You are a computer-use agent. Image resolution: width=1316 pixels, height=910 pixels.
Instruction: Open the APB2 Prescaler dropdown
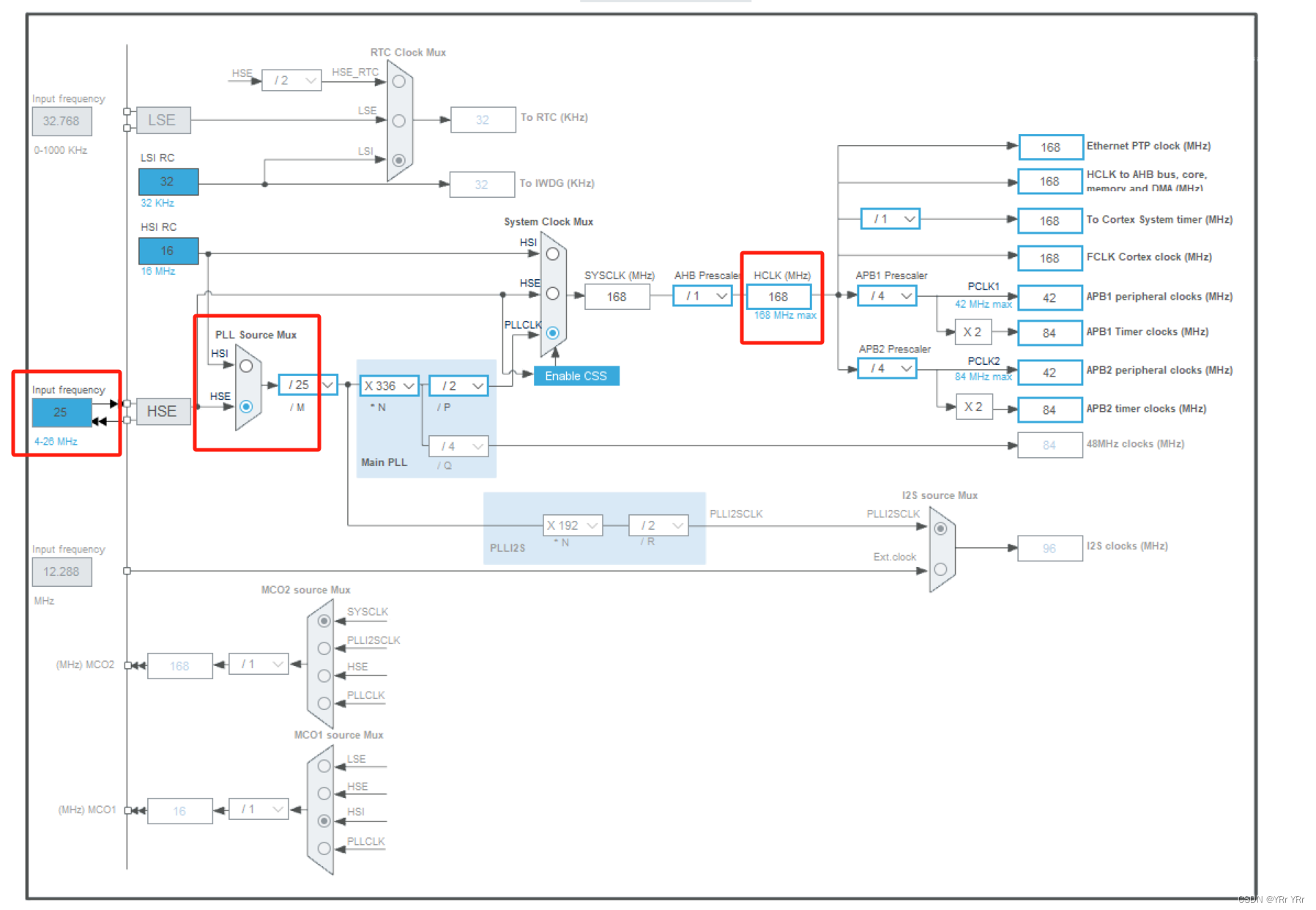point(888,369)
